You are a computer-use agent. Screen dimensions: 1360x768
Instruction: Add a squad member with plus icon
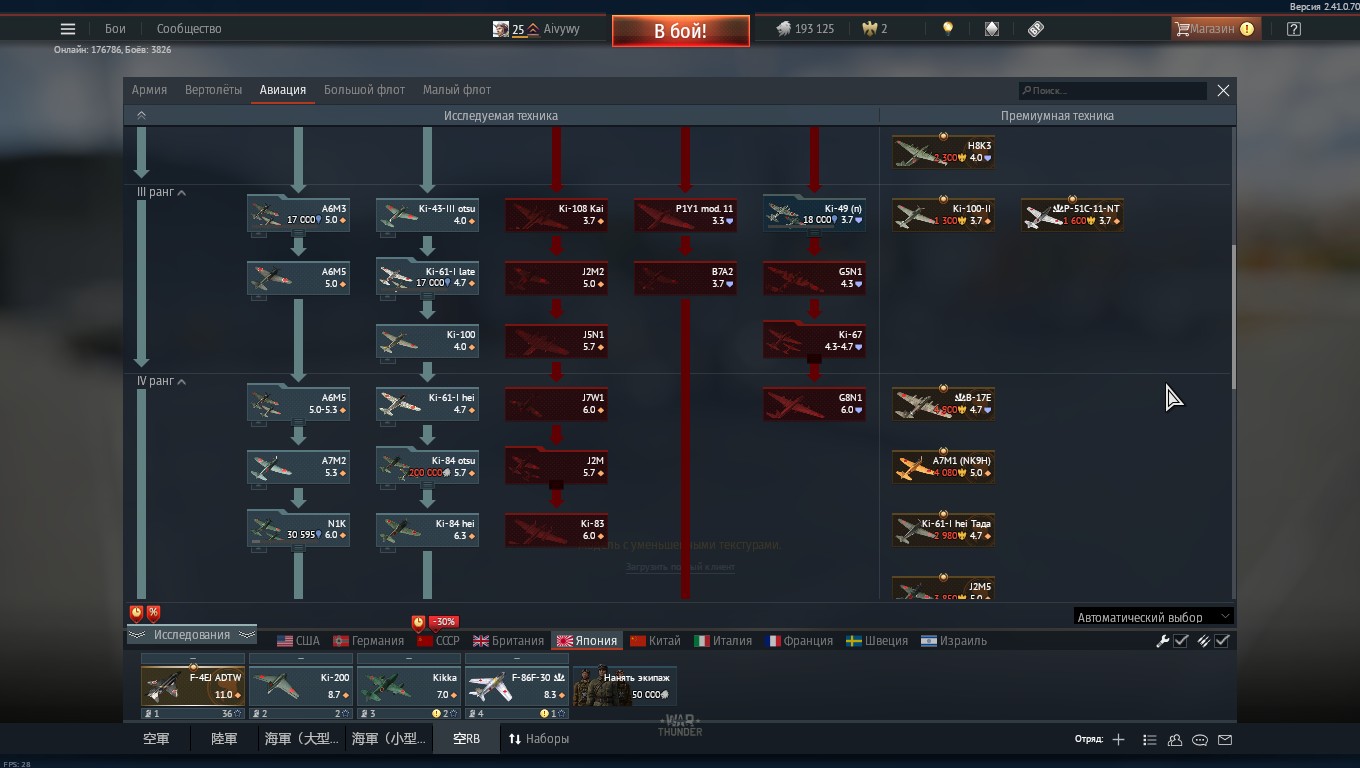tap(1118, 739)
